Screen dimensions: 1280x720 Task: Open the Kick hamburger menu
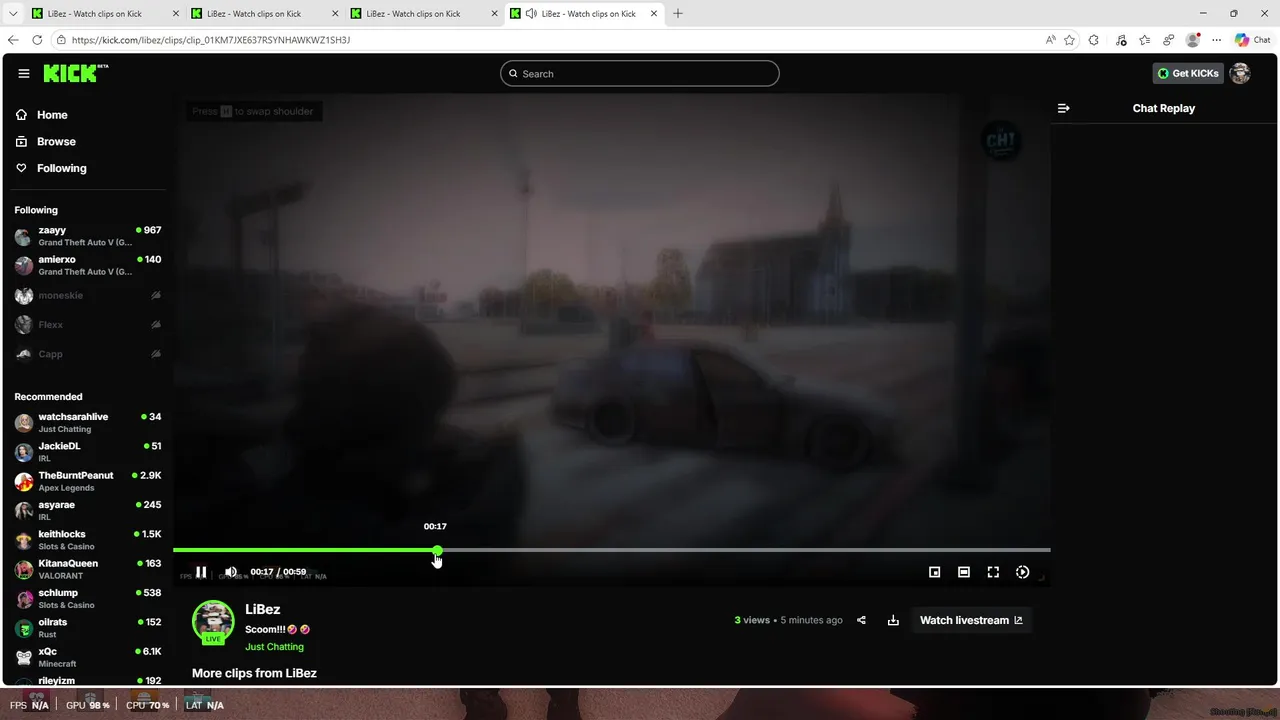point(24,73)
